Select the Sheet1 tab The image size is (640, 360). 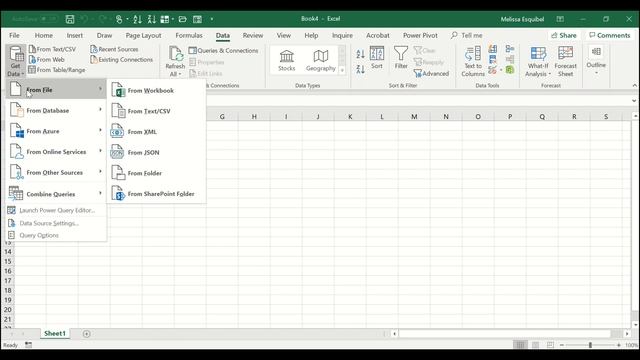[x=55, y=333]
